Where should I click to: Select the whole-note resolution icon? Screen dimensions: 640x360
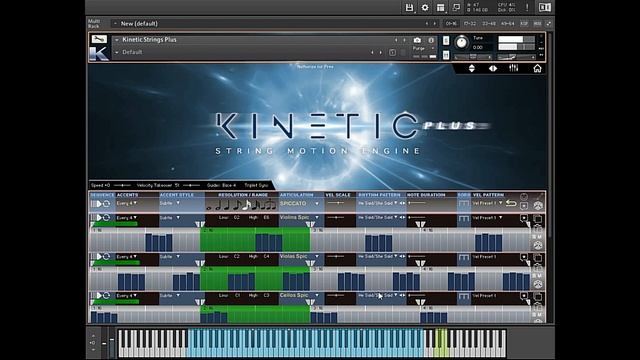click(x=209, y=208)
